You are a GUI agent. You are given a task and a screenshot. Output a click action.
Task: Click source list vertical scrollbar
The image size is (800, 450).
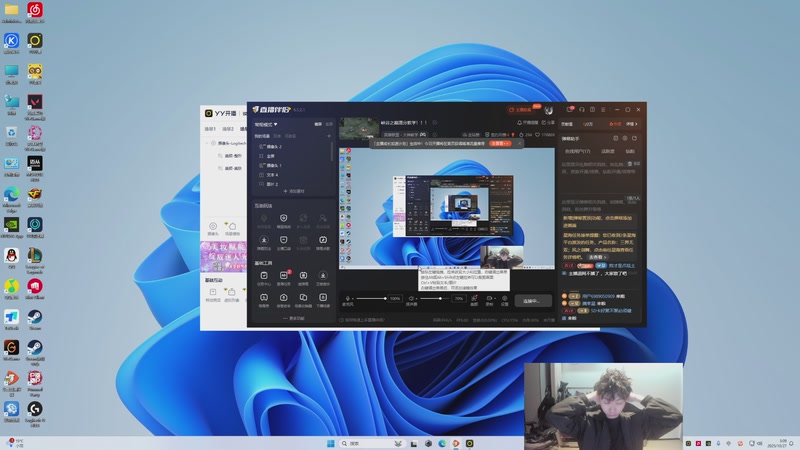pyautogui.click(x=333, y=152)
